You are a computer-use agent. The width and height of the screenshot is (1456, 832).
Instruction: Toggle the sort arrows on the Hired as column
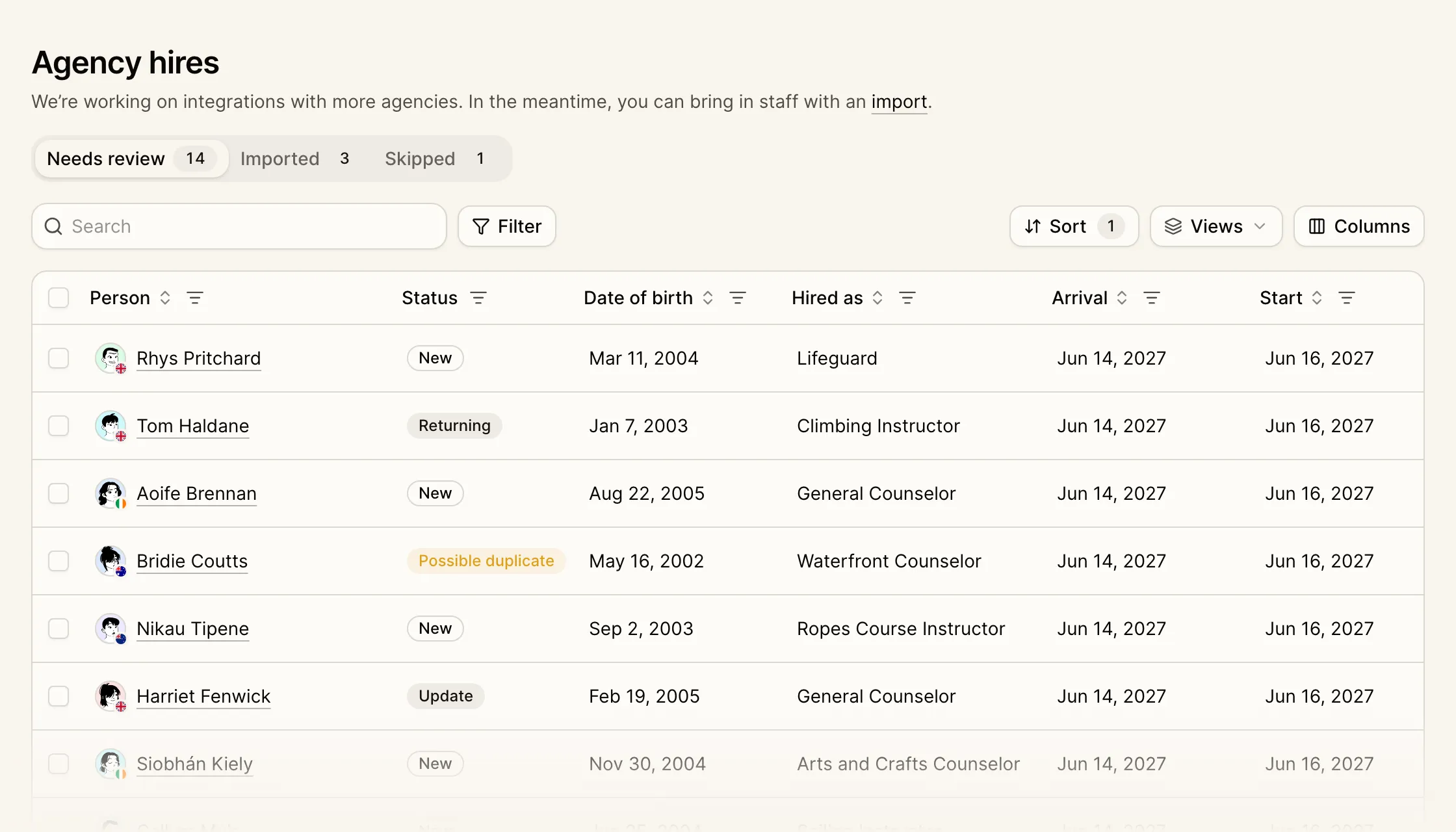point(877,298)
